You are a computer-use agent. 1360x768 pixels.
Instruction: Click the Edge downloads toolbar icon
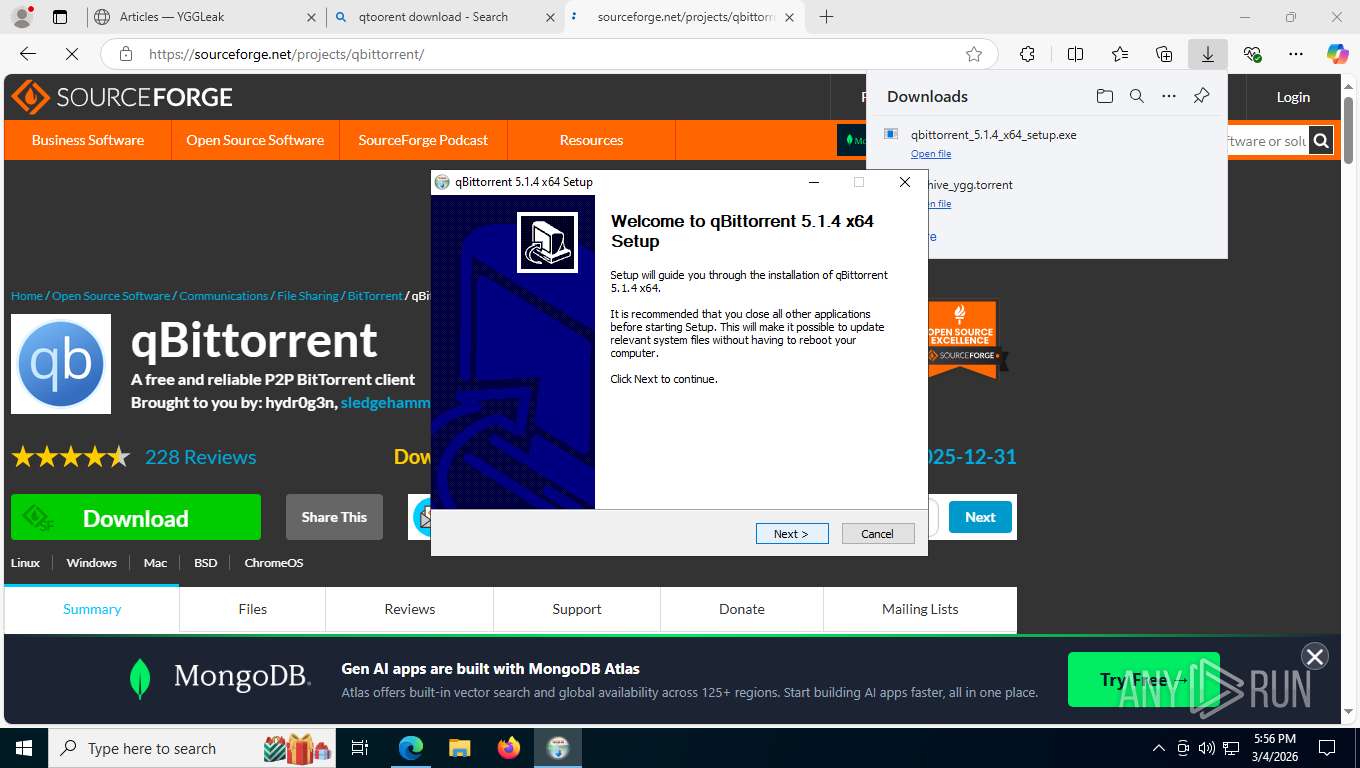tap(1208, 54)
